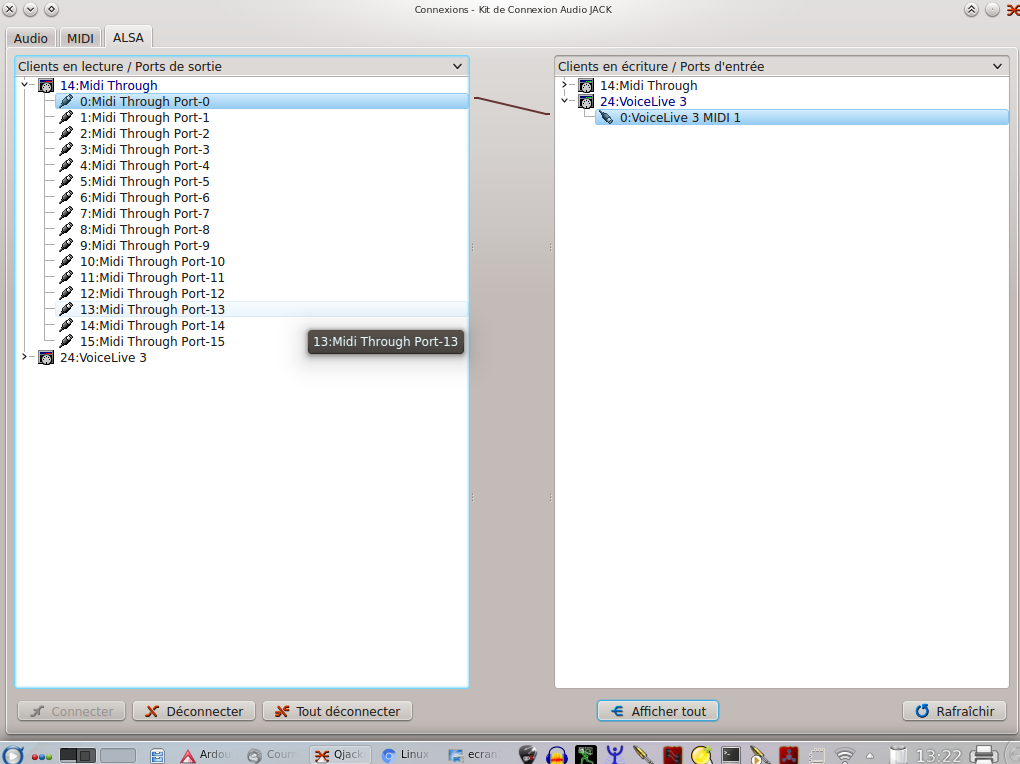Open the terminal icon in the taskbar
Image resolution: width=1020 pixels, height=764 pixels.
point(731,755)
